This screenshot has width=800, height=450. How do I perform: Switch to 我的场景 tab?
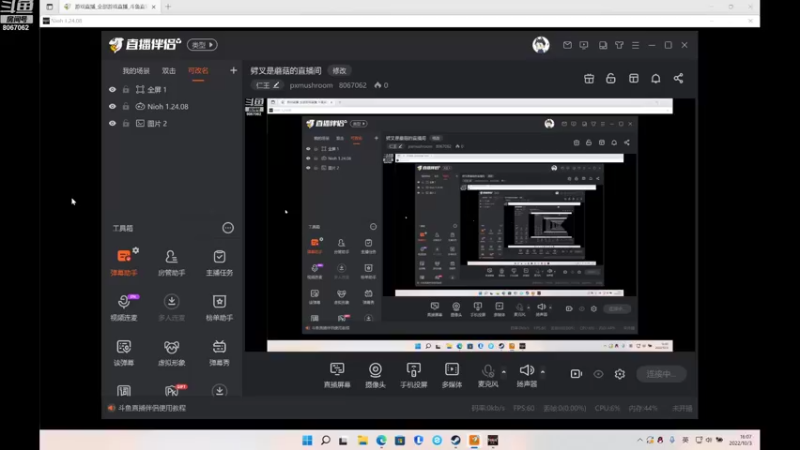click(x=136, y=71)
